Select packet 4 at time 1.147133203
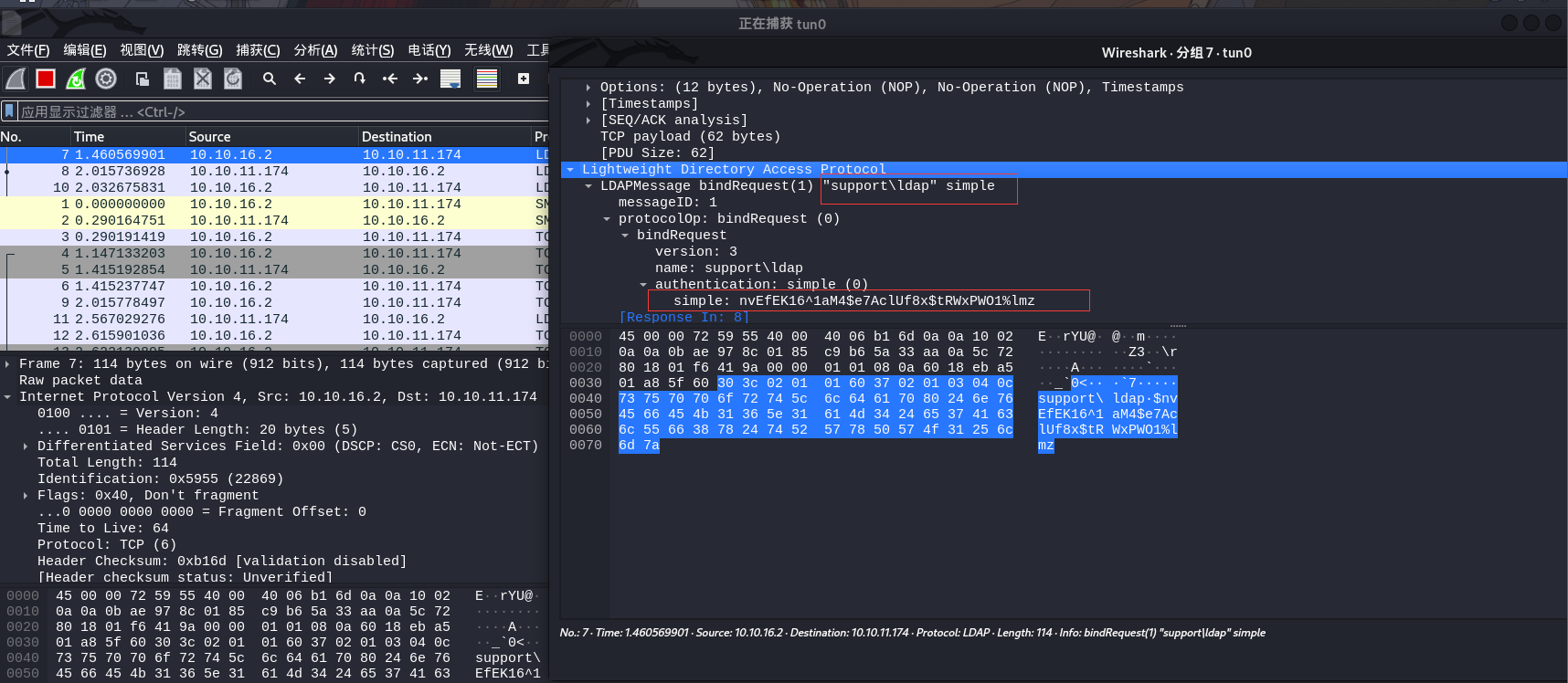This screenshot has width=1568, height=683. [274, 254]
